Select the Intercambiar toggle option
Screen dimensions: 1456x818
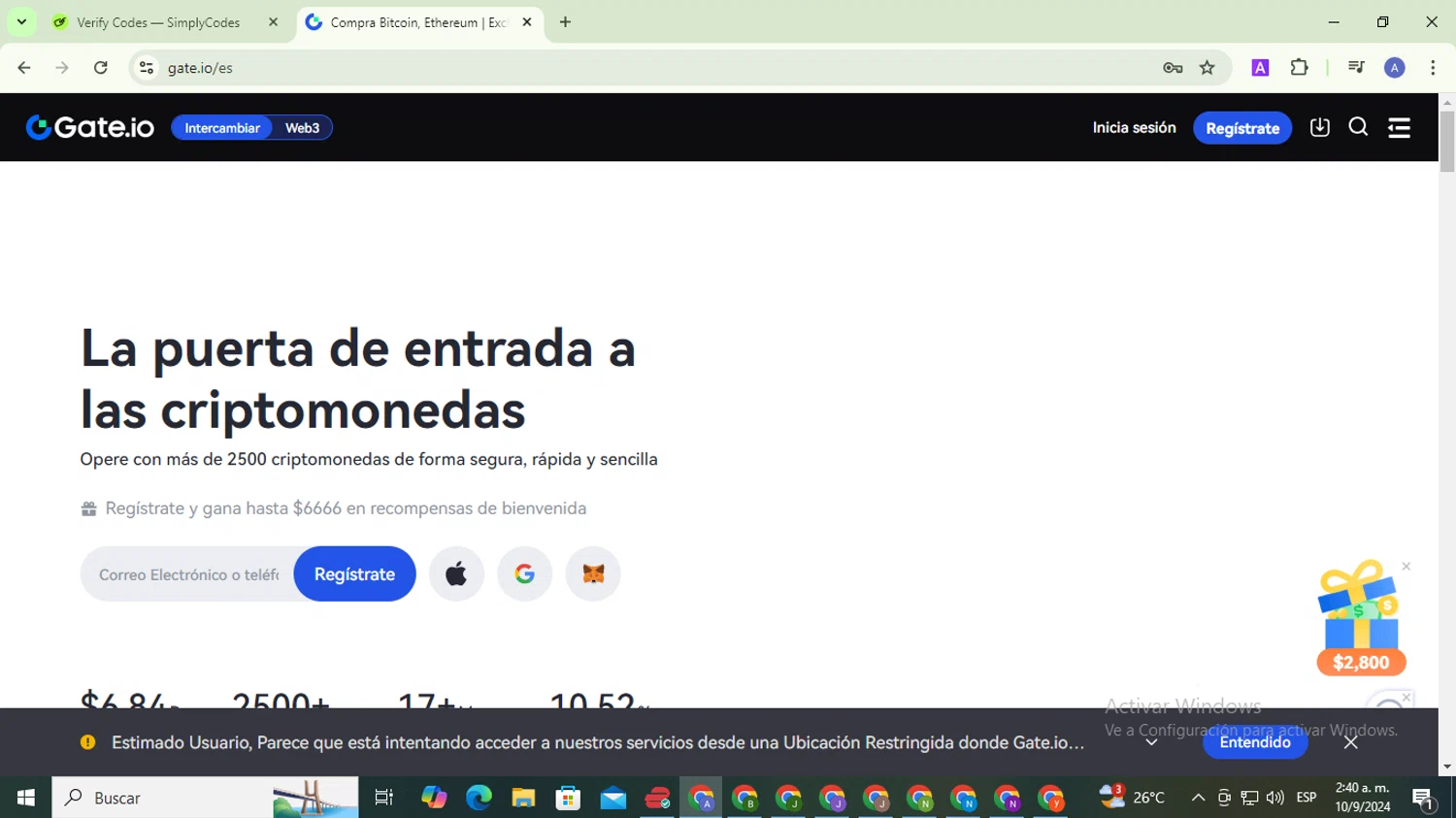click(222, 128)
